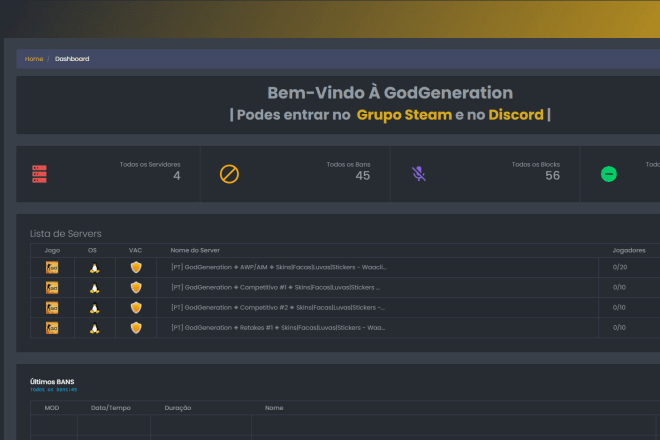Click the 'MOD' column header in bans table

pyautogui.click(x=52, y=408)
